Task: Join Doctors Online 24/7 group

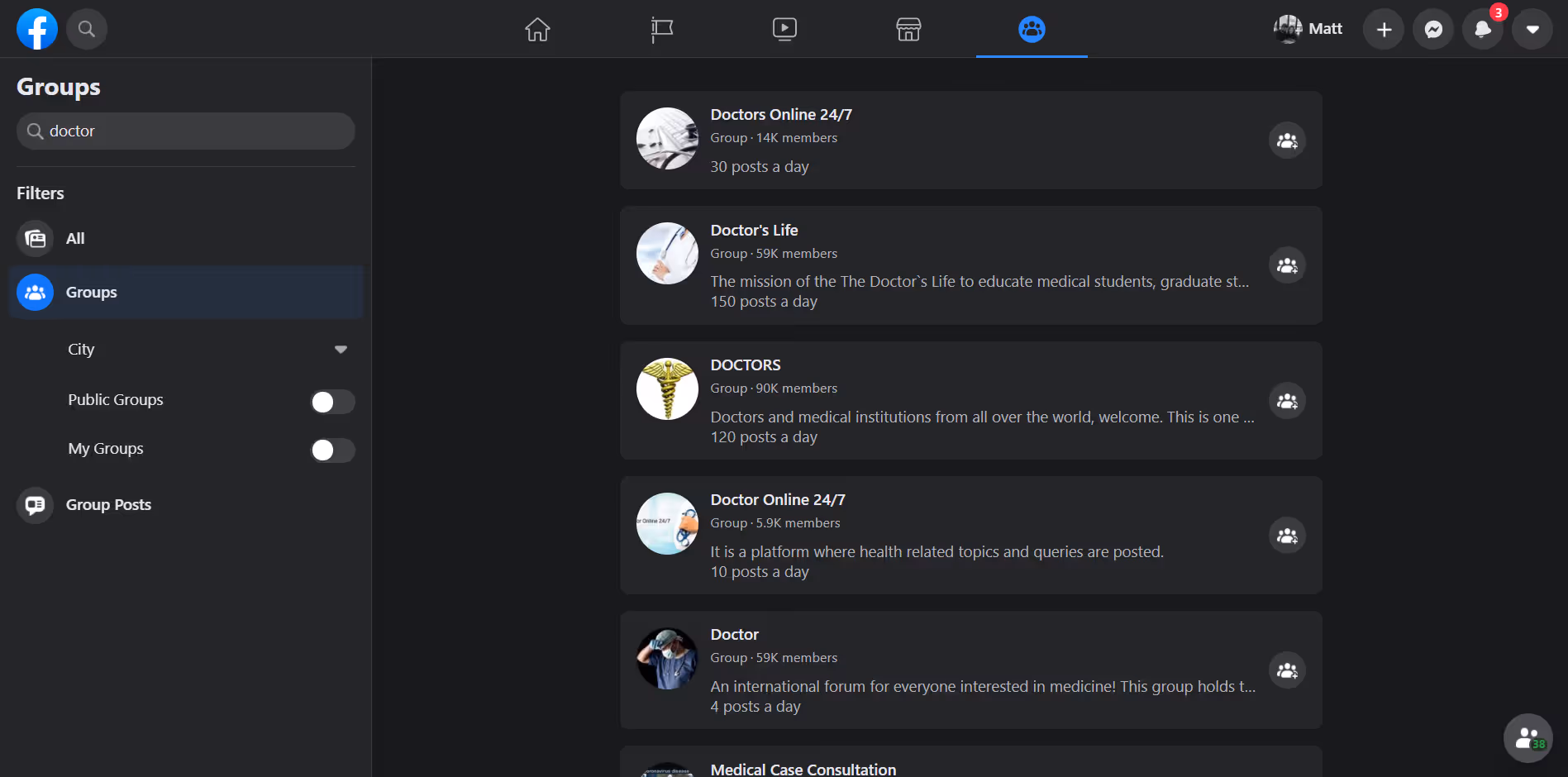Action: click(x=1287, y=141)
